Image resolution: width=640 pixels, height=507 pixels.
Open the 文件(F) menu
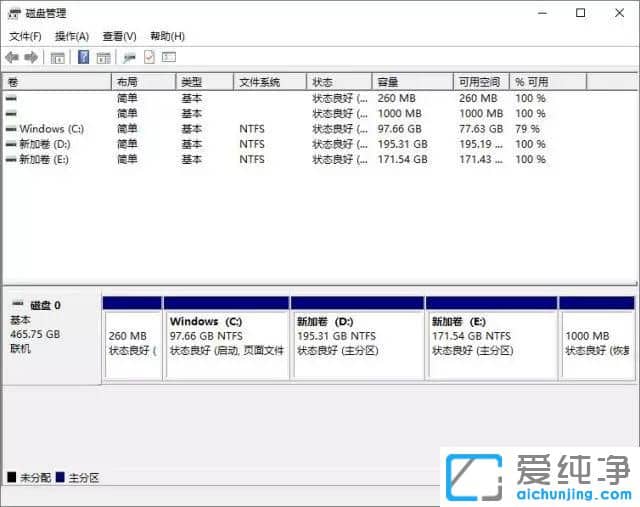point(25,36)
